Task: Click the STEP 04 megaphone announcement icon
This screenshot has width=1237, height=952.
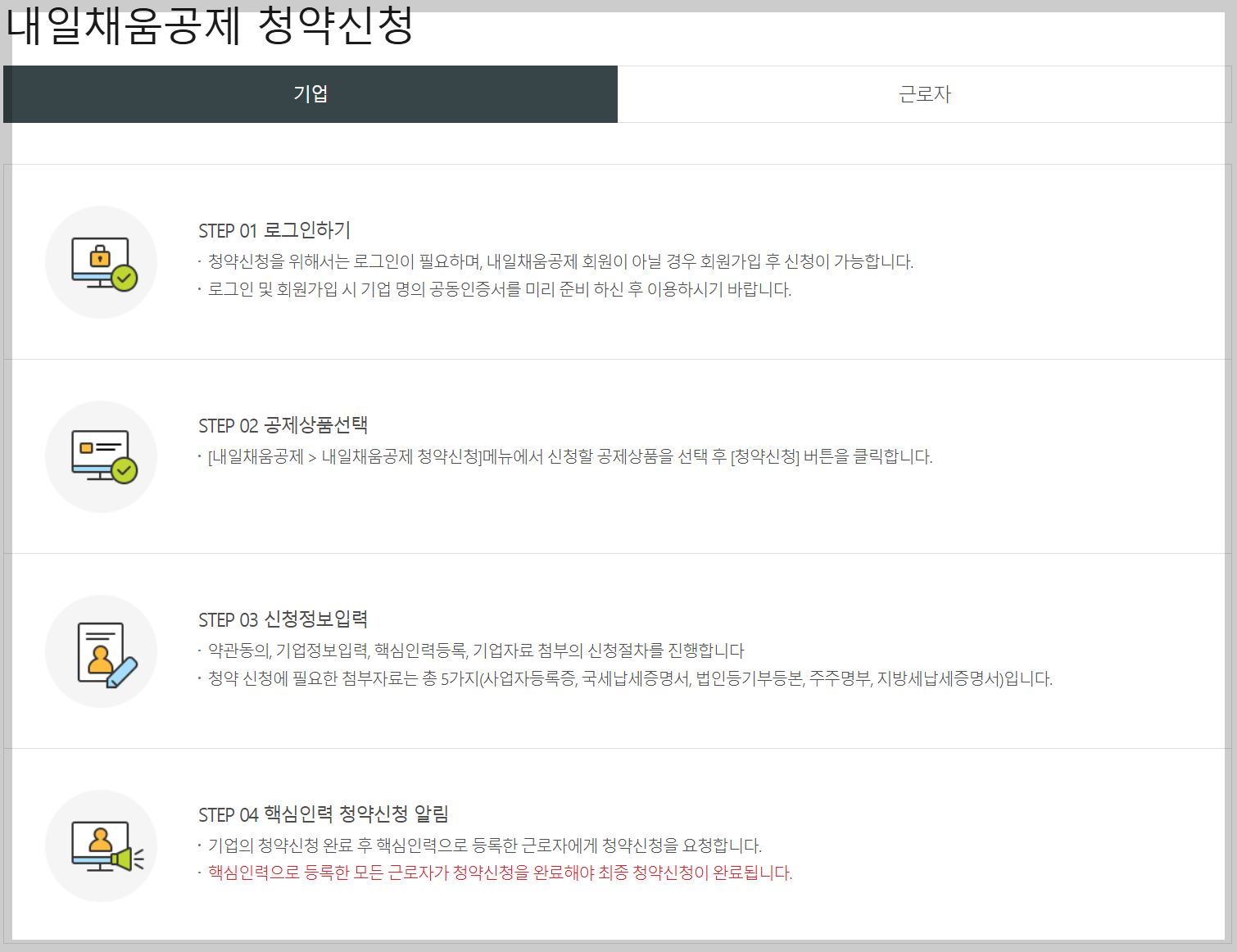Action: tap(101, 846)
